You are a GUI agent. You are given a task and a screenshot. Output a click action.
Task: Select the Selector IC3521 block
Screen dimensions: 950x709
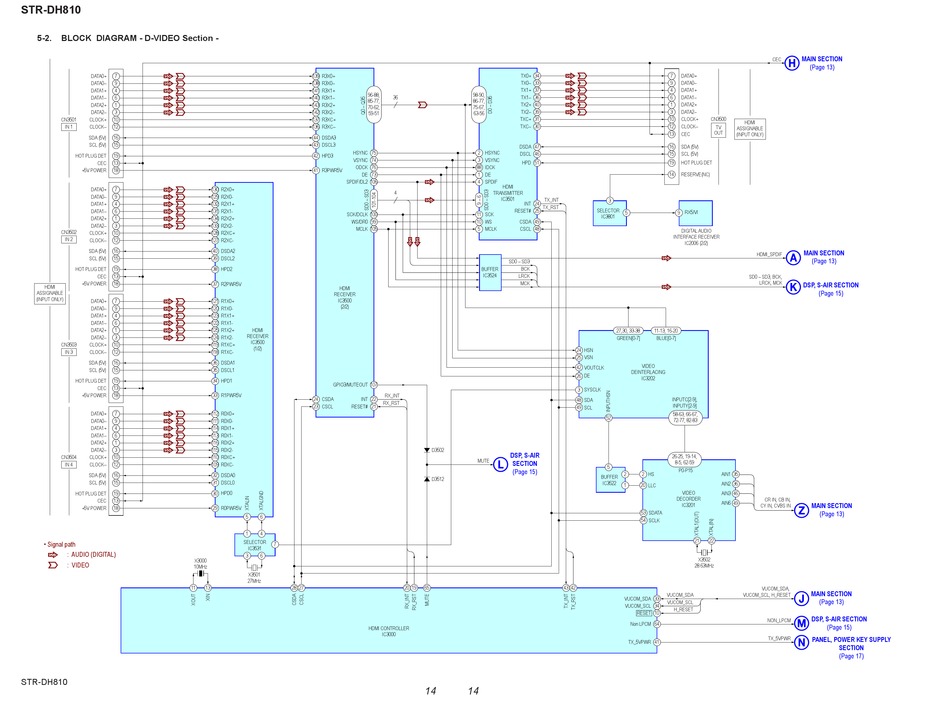(254, 545)
